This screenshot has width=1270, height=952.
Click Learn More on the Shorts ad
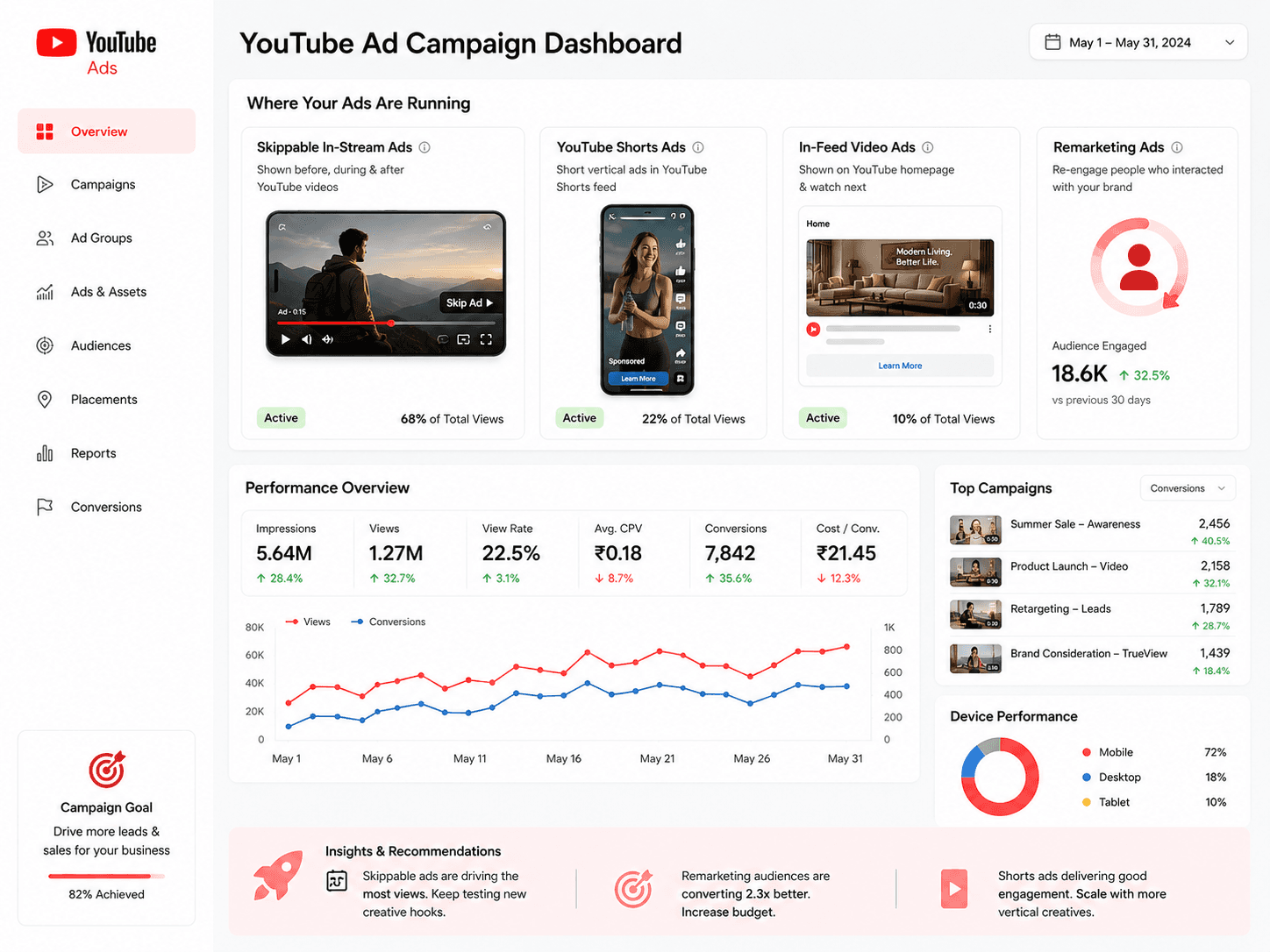click(x=639, y=379)
